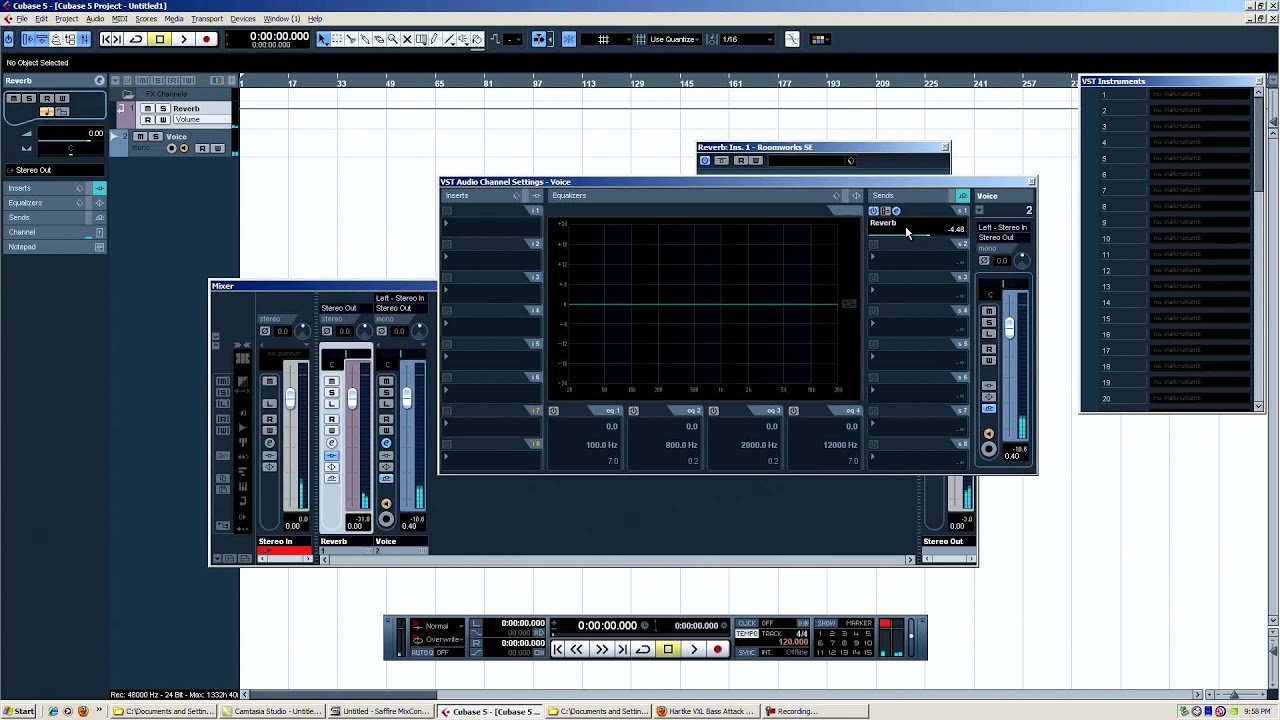1280x720 pixels.
Task: Mute the Voice channel in the Mixer
Action: (386, 381)
